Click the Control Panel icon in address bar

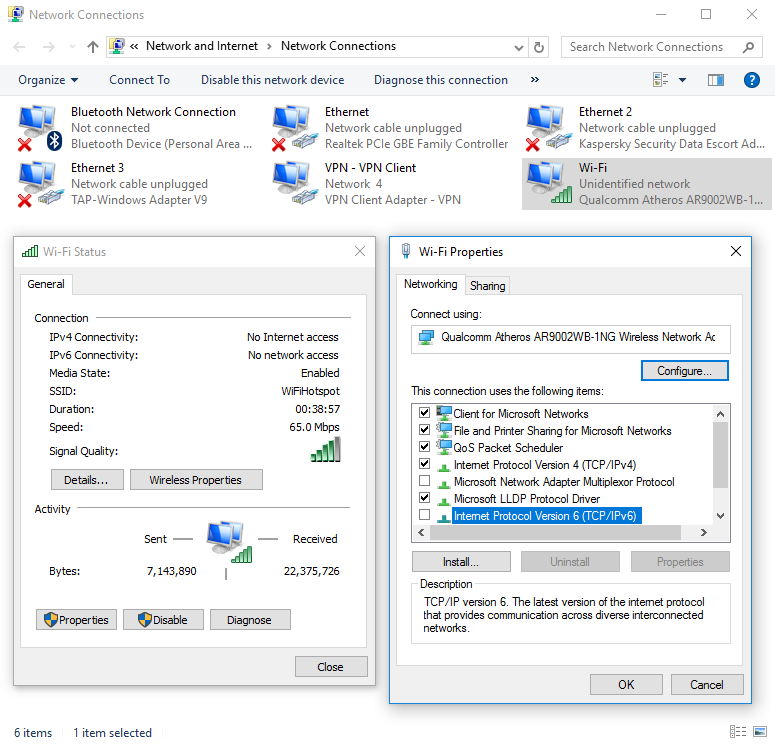(117, 46)
